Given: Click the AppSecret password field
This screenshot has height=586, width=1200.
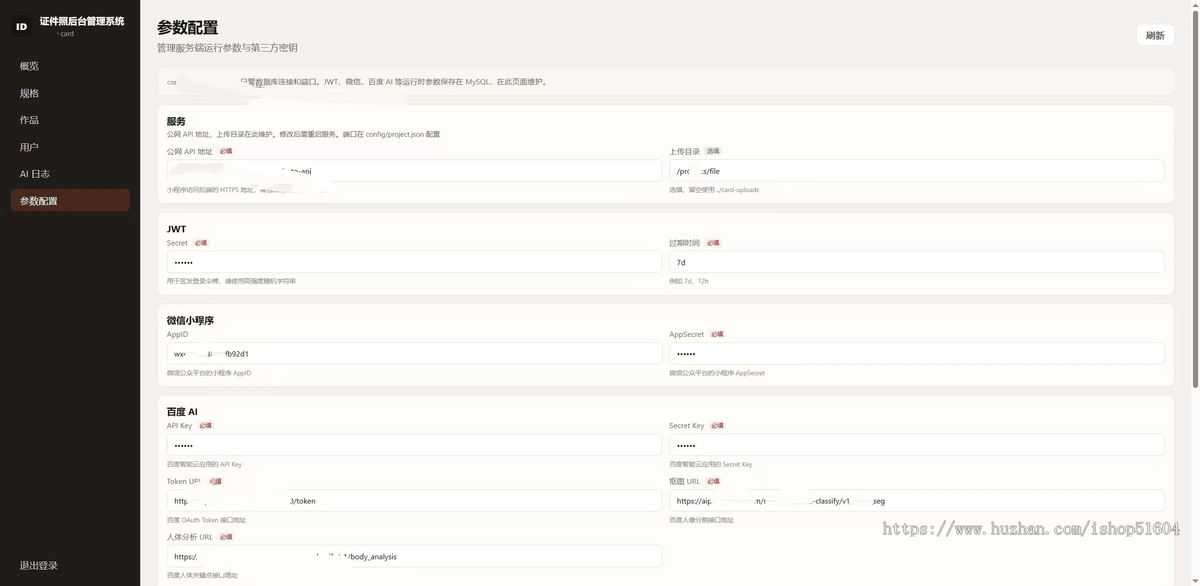Looking at the screenshot, I should pos(917,354).
